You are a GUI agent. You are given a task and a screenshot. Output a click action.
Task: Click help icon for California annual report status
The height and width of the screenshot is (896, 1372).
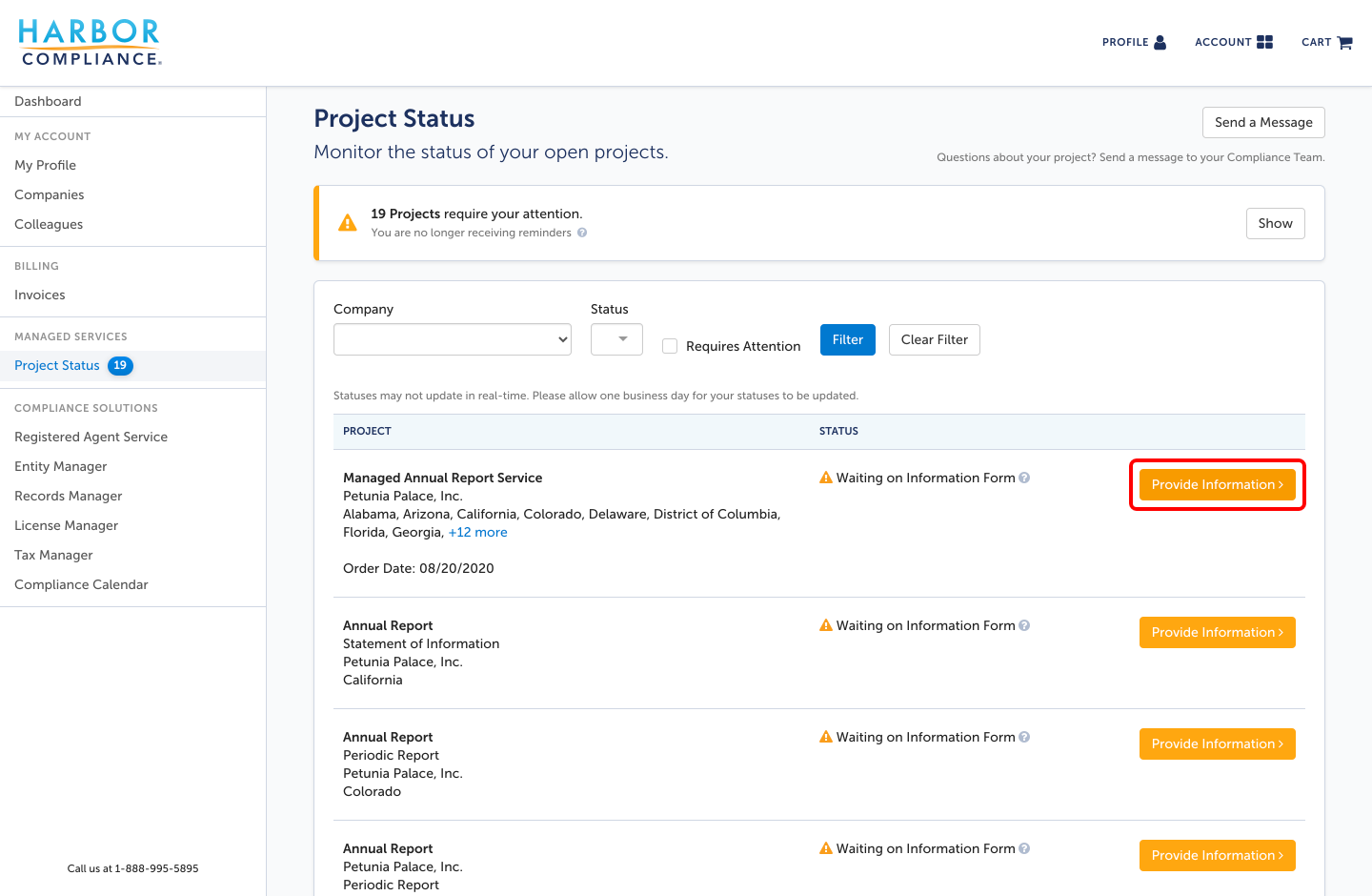(1024, 625)
